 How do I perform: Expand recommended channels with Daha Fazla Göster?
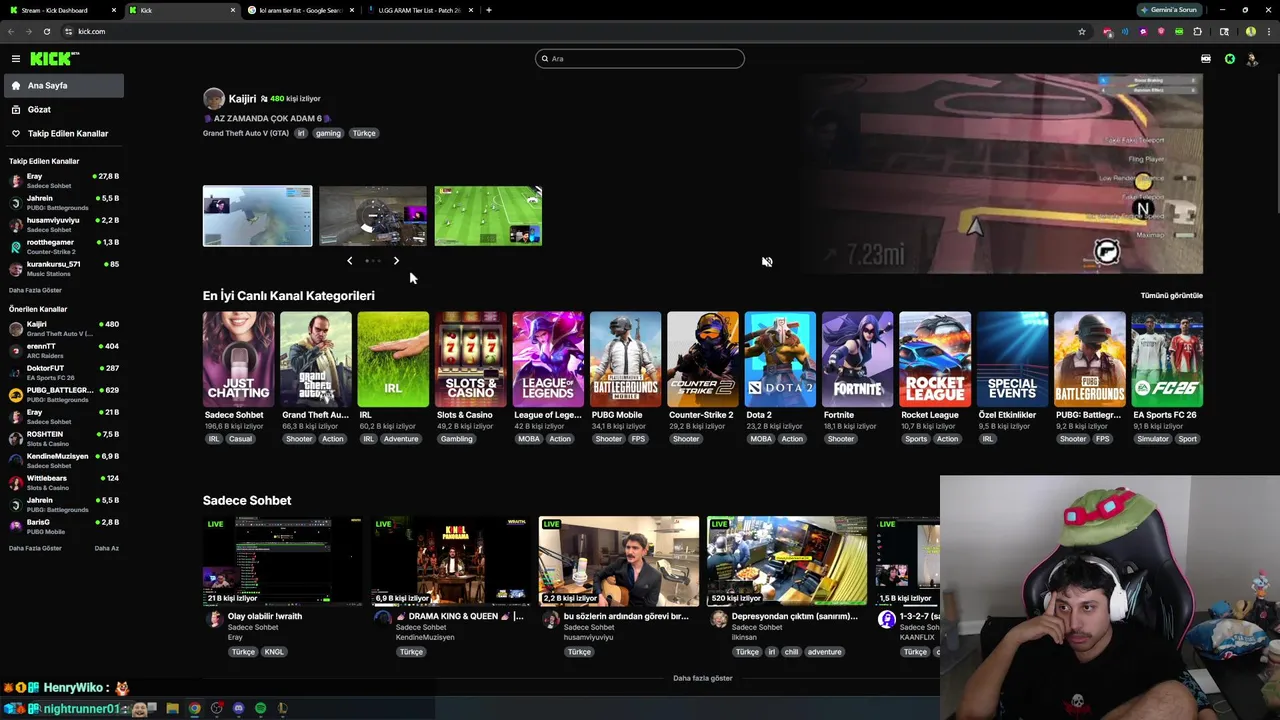[35, 548]
